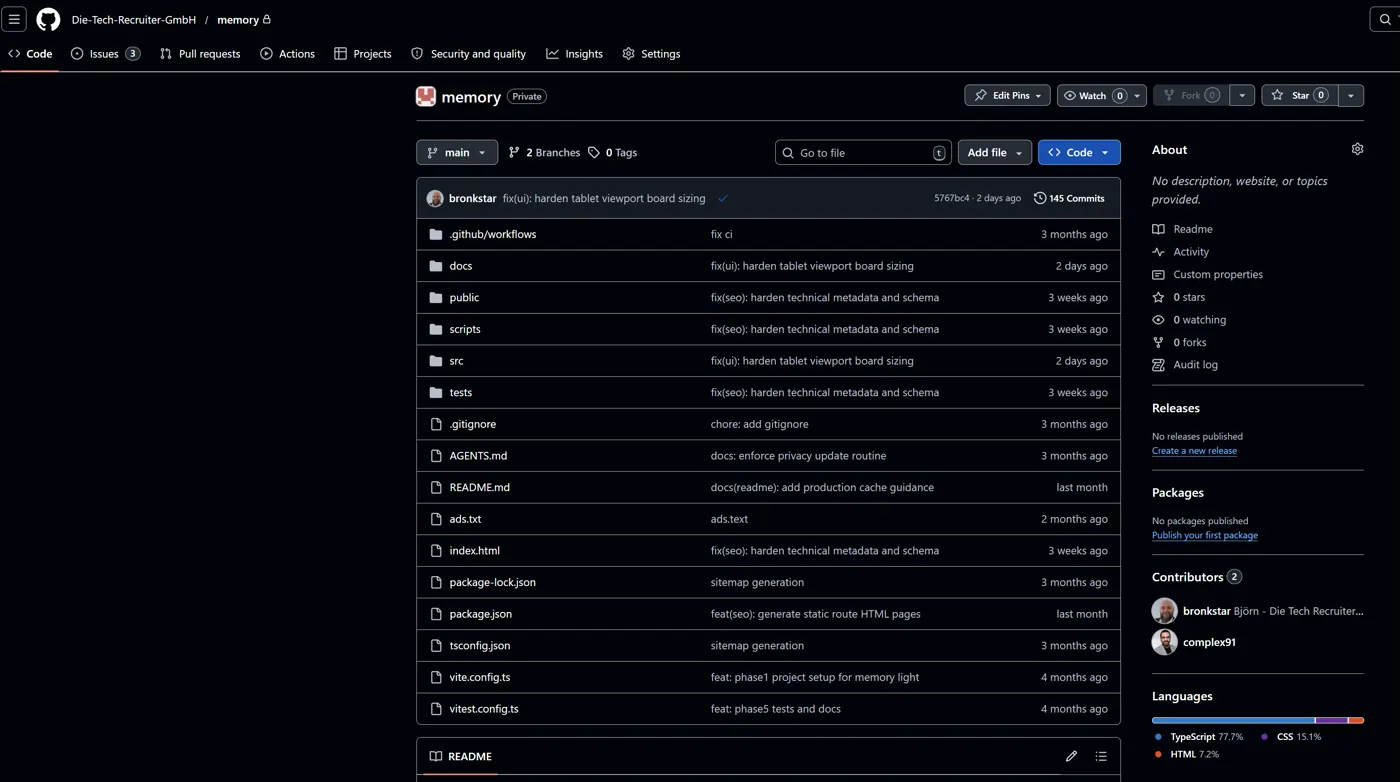Screen dimensions: 1400x782
Task: Star the memory repository
Action: tap(1300, 94)
